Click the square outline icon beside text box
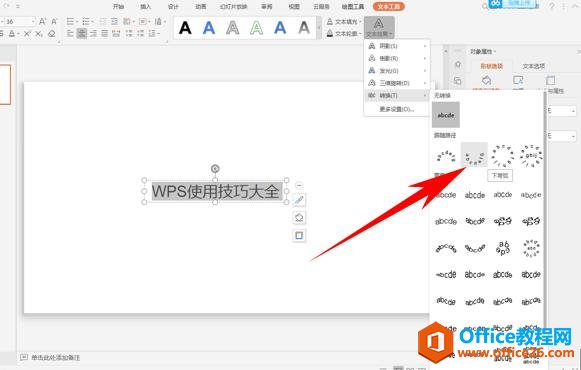581x370 pixels. 299,236
